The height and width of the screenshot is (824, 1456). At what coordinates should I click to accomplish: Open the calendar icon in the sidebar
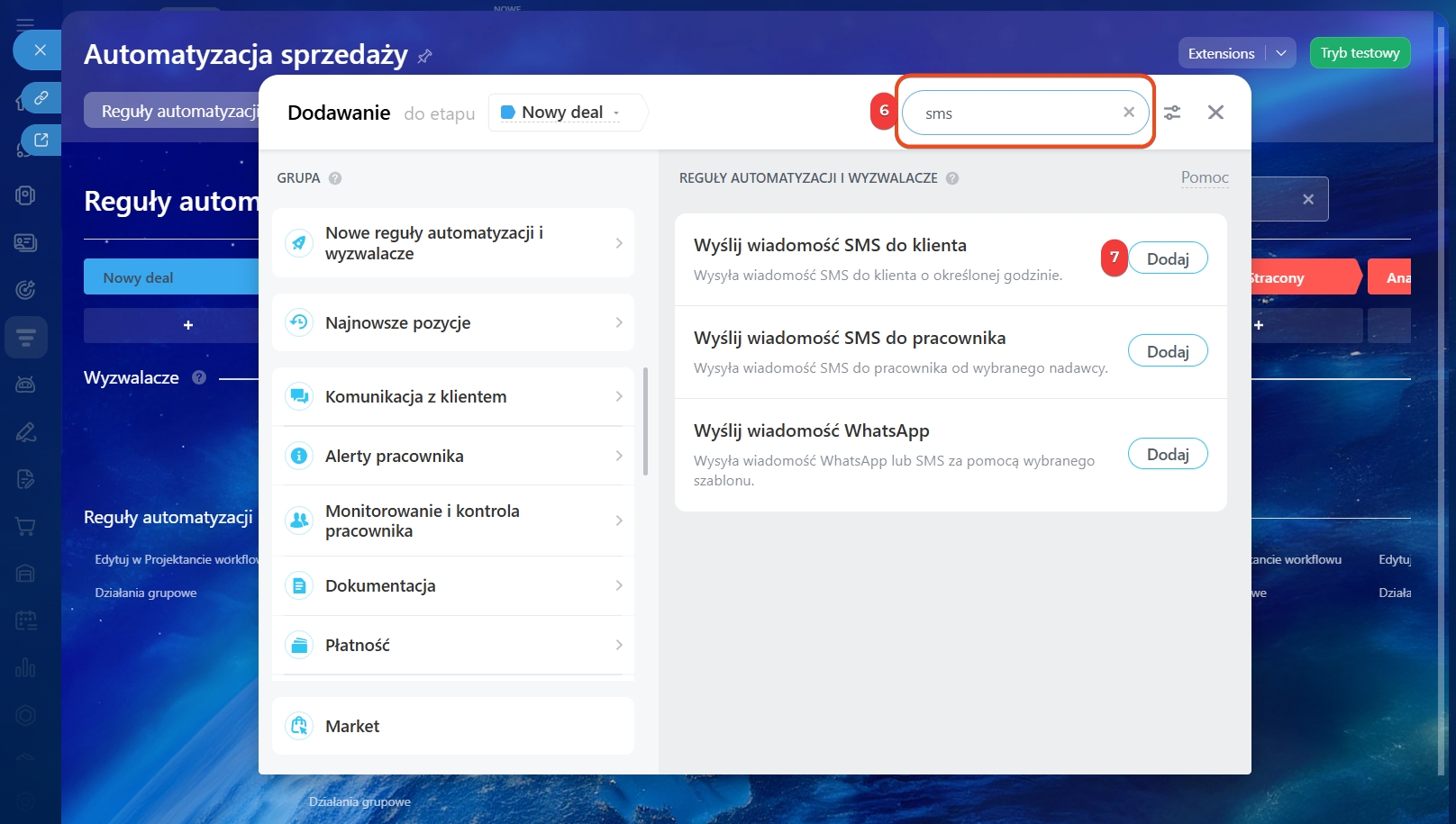25,620
